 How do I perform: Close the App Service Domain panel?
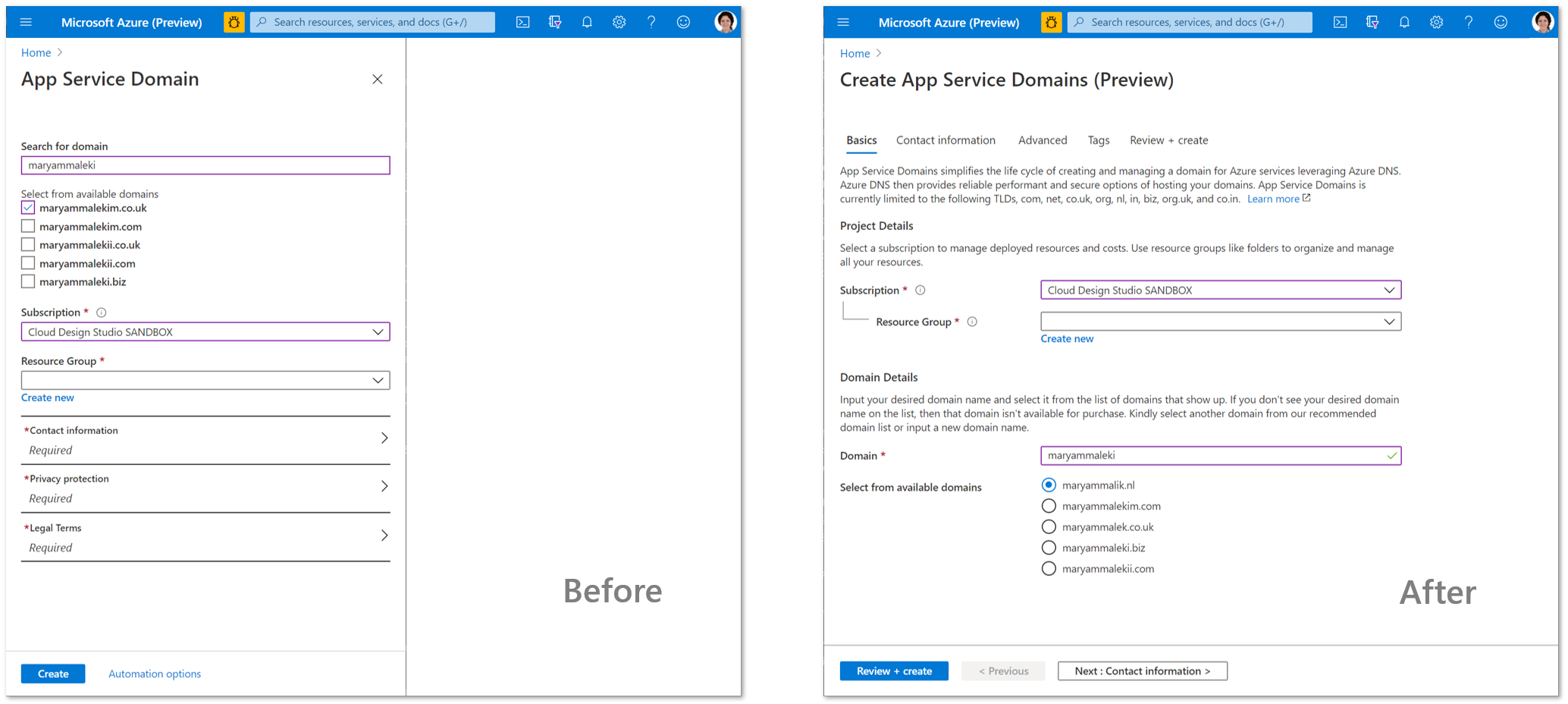pos(378,79)
